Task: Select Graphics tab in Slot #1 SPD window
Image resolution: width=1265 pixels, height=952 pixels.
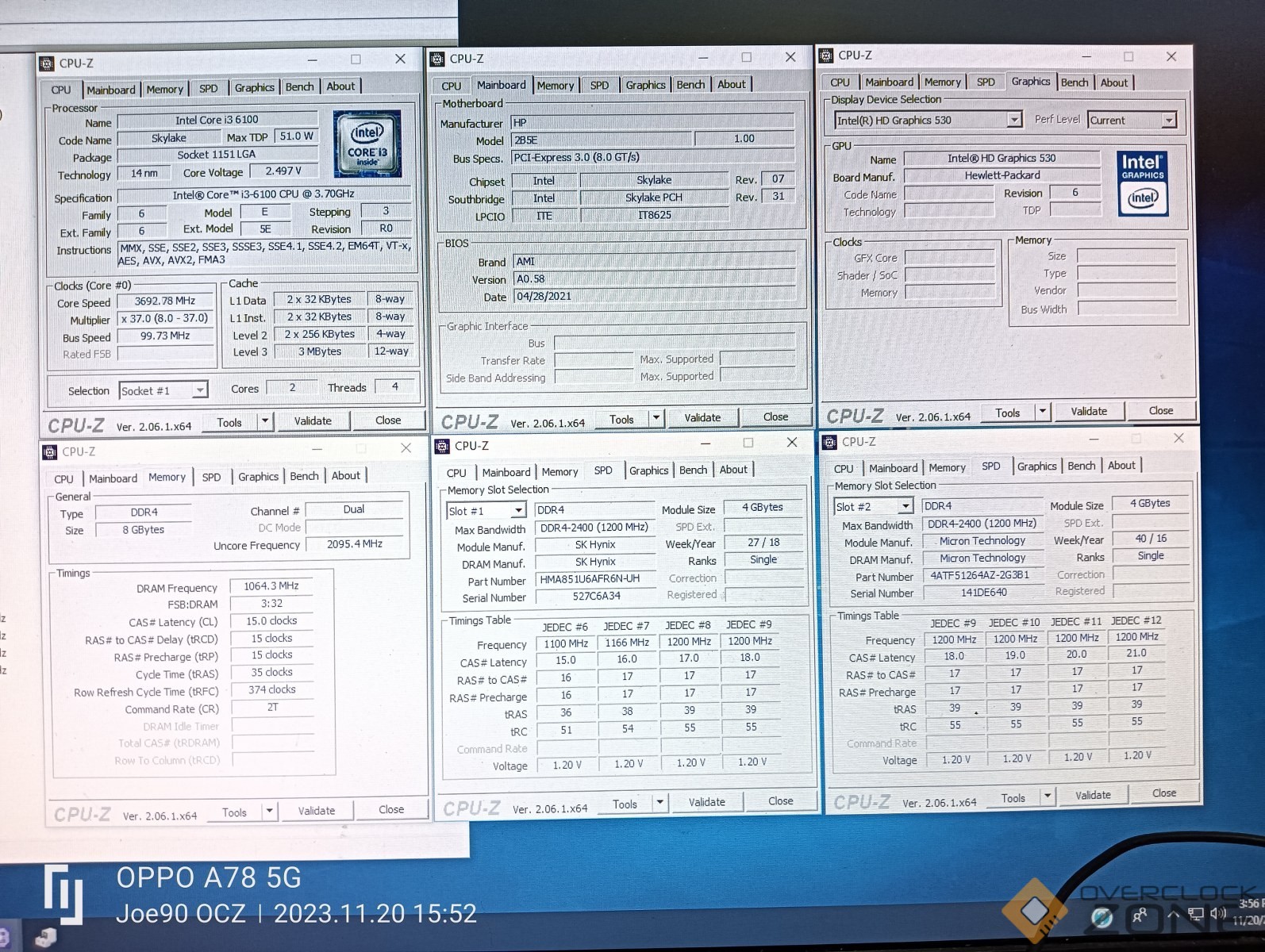Action: pyautogui.click(x=648, y=470)
